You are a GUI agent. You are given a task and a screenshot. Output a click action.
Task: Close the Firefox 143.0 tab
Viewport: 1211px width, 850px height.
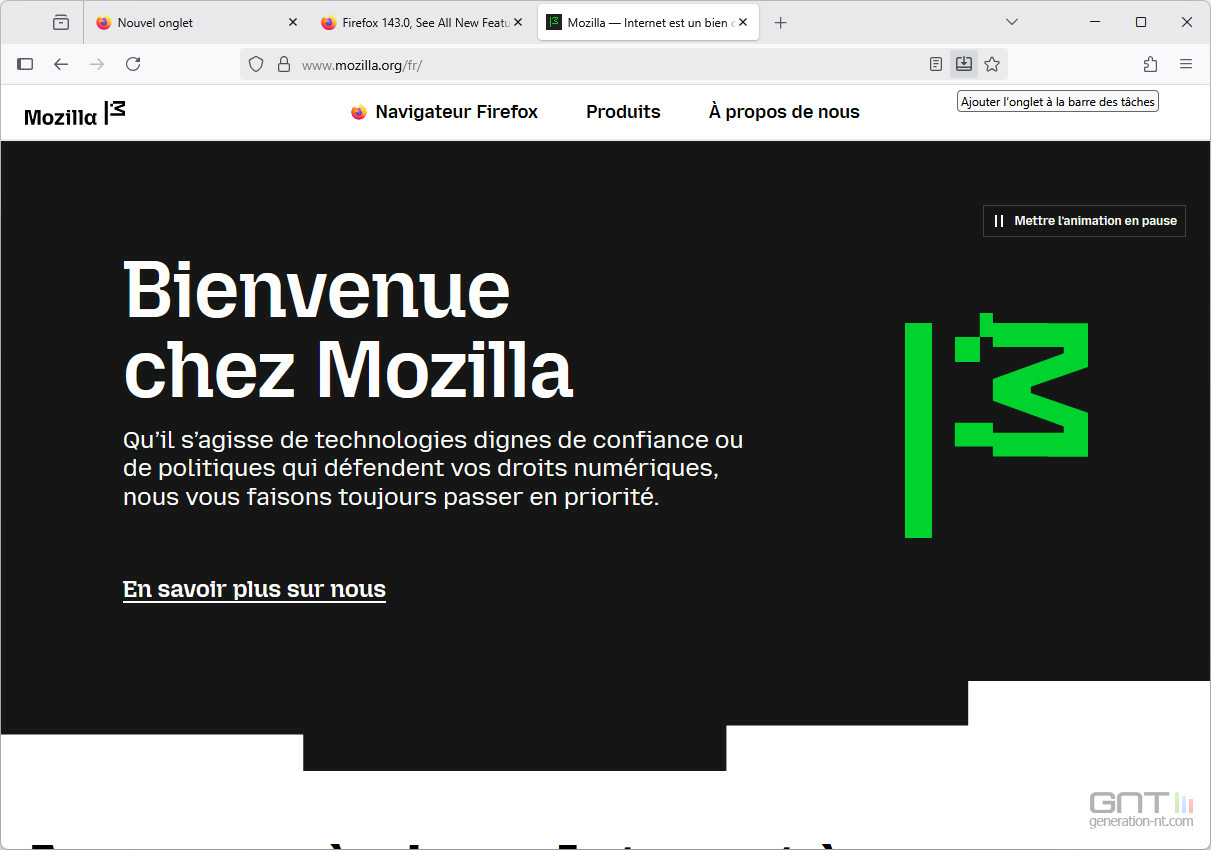pos(518,22)
